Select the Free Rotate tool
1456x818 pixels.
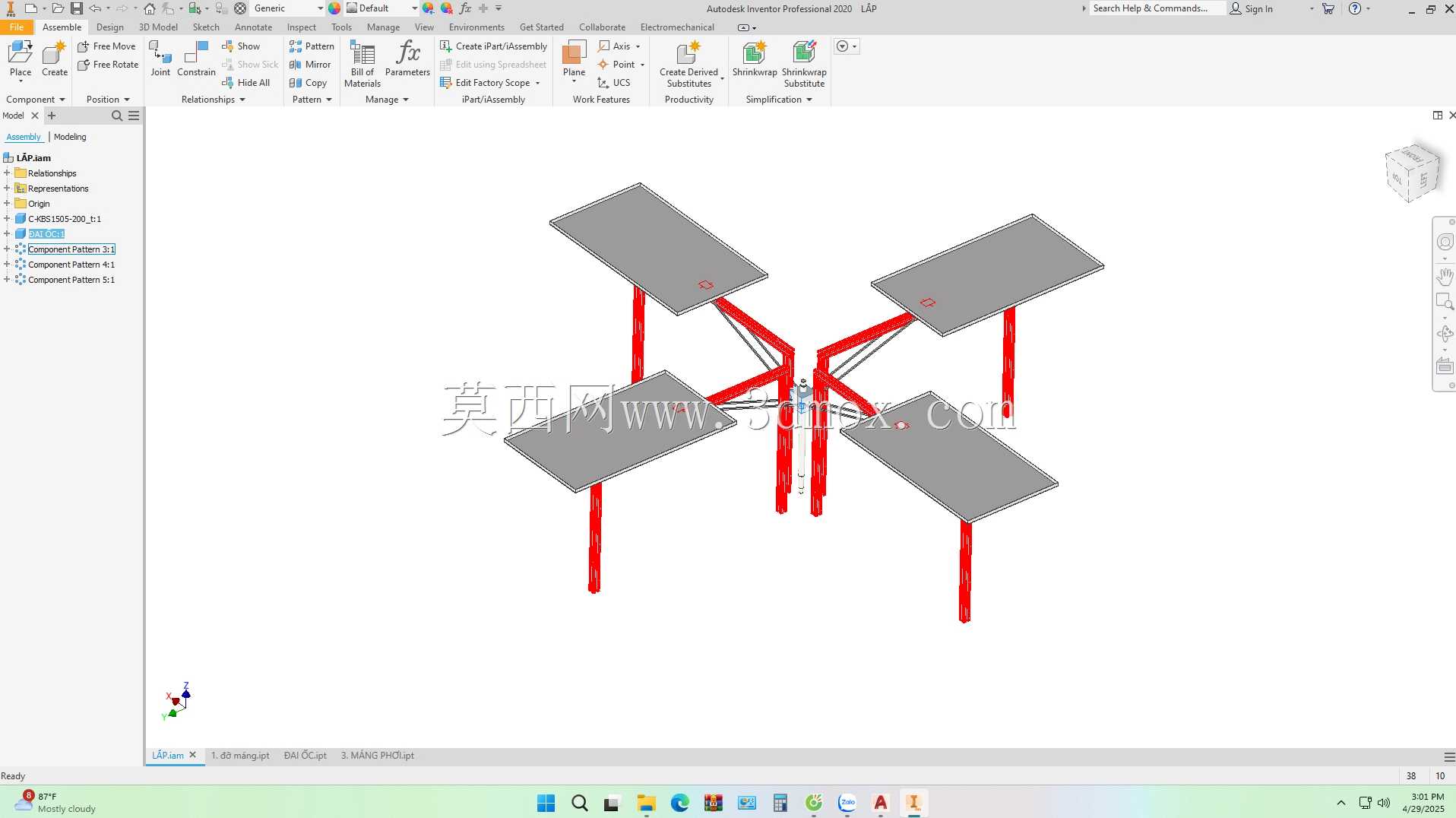click(x=108, y=65)
